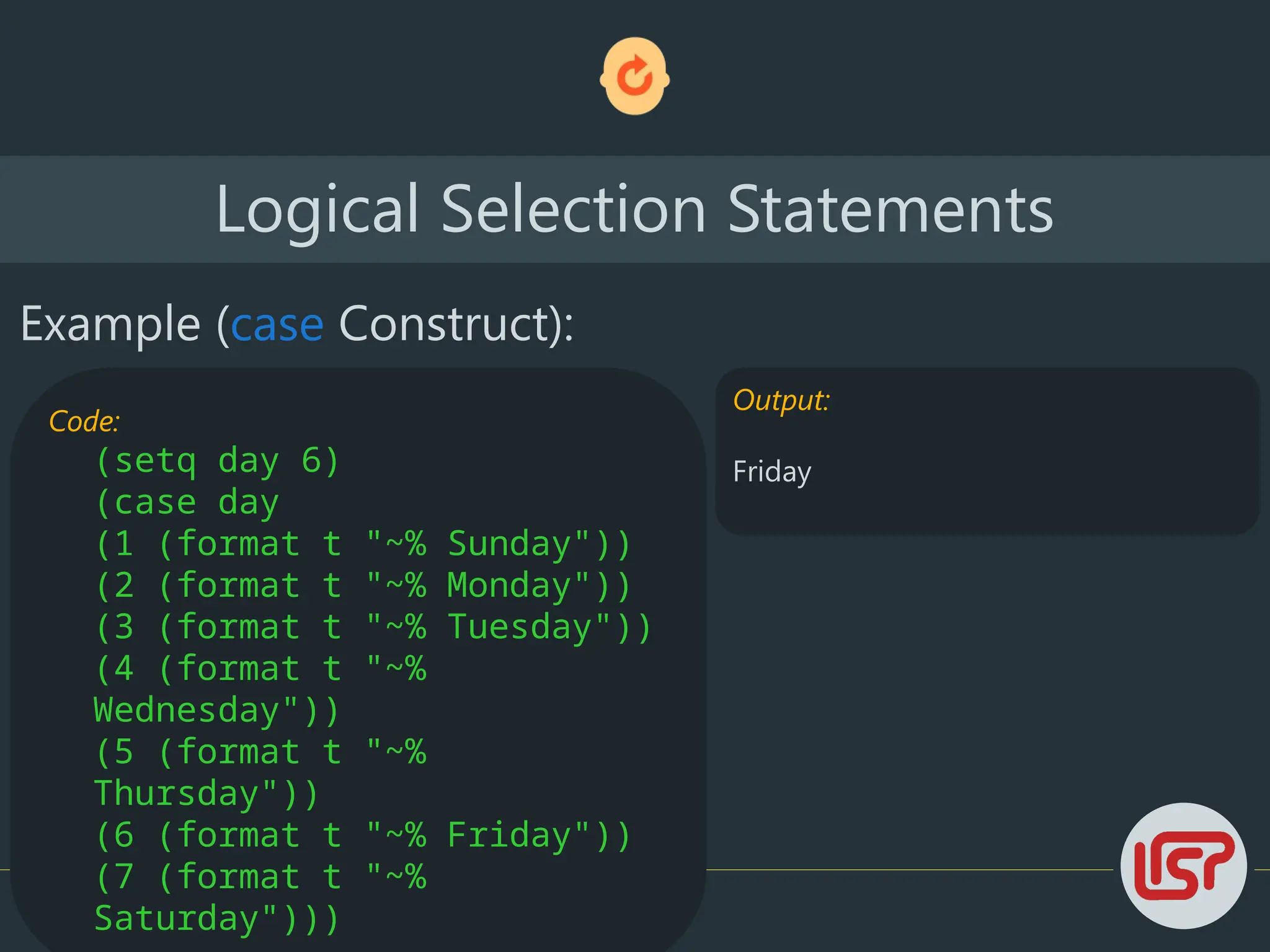1270x952 pixels.
Task: Click the Tuesday format code line
Action: coord(373,627)
